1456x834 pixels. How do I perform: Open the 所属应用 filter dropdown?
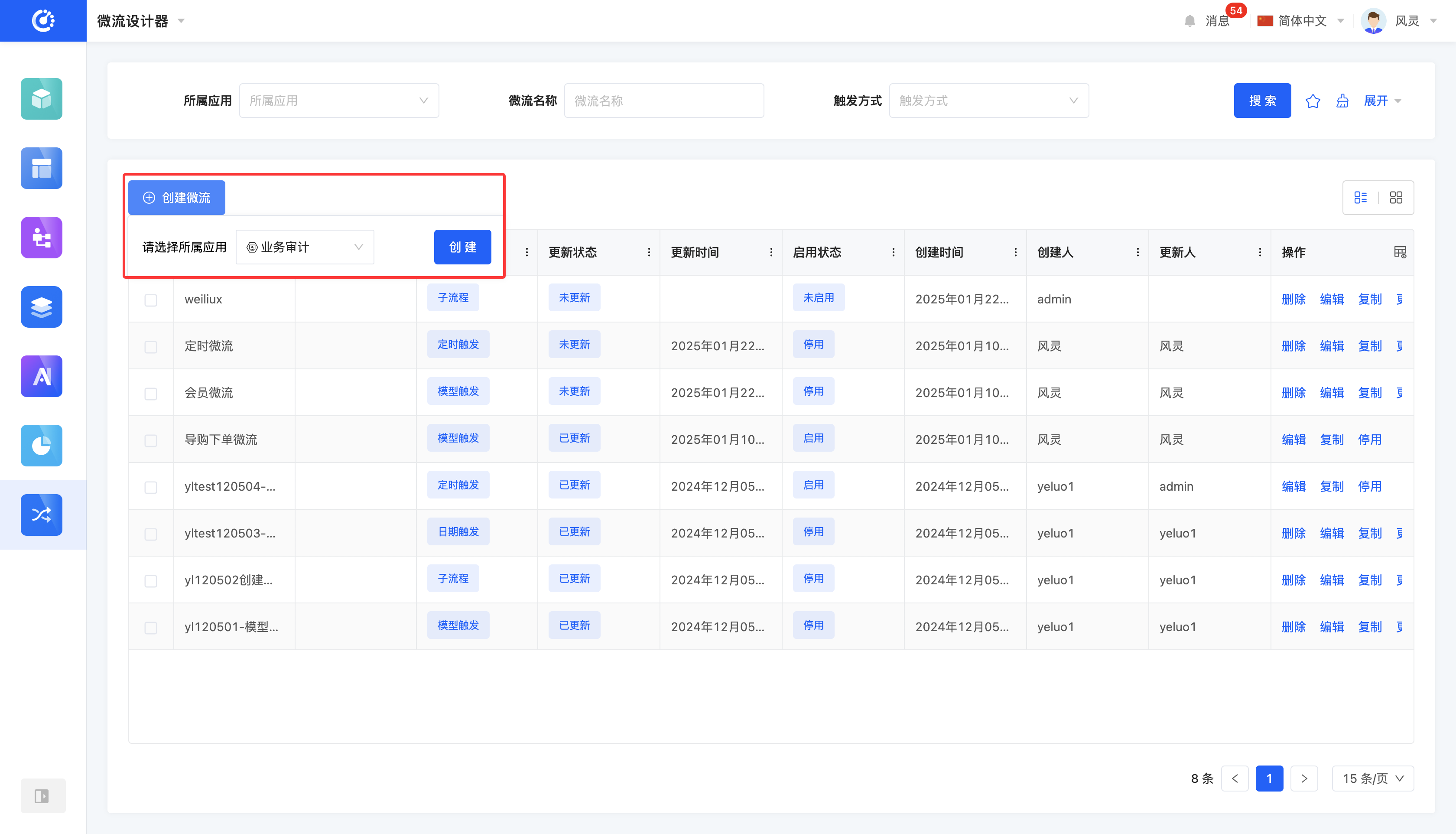coord(339,101)
